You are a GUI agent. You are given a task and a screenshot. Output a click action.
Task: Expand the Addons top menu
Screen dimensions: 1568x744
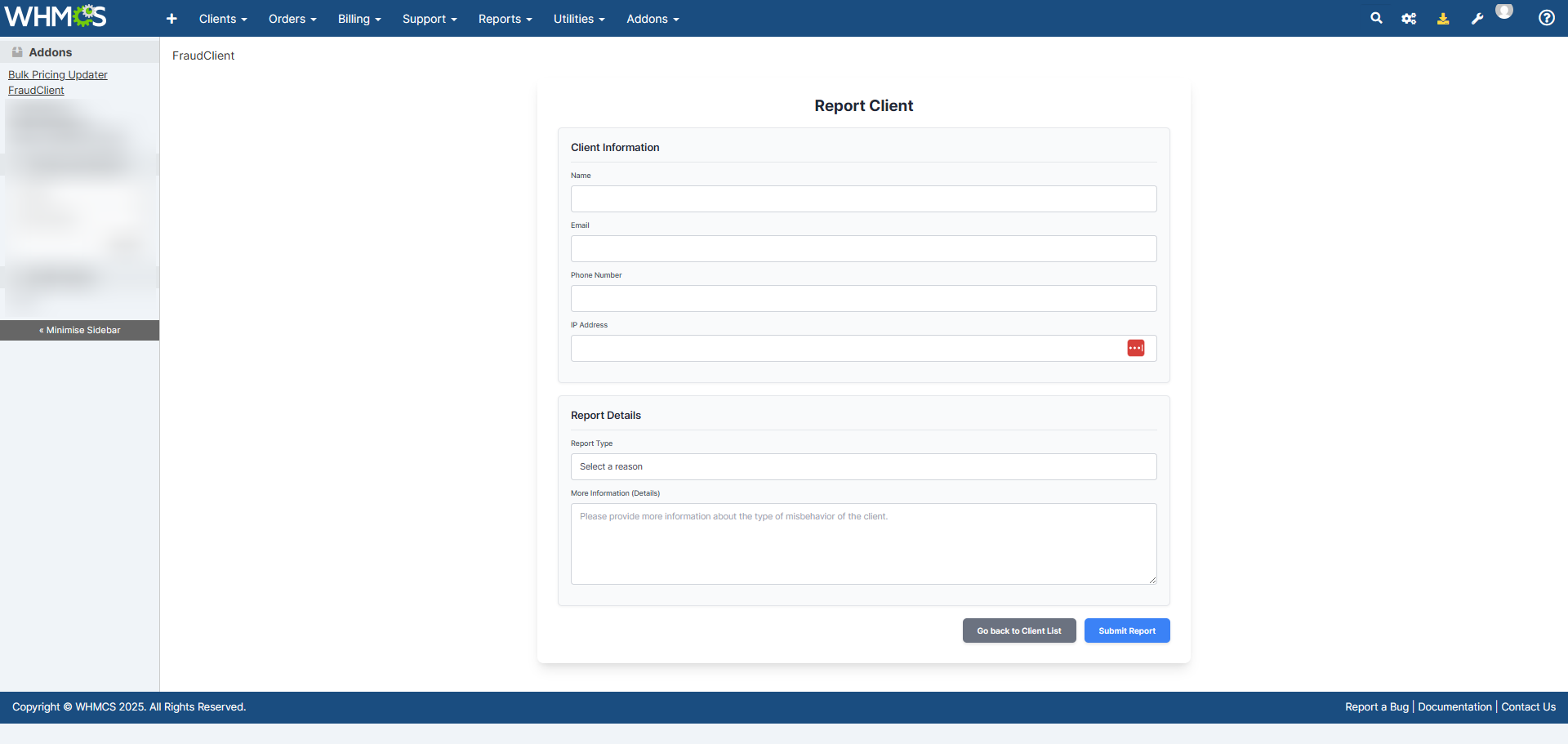click(x=653, y=19)
